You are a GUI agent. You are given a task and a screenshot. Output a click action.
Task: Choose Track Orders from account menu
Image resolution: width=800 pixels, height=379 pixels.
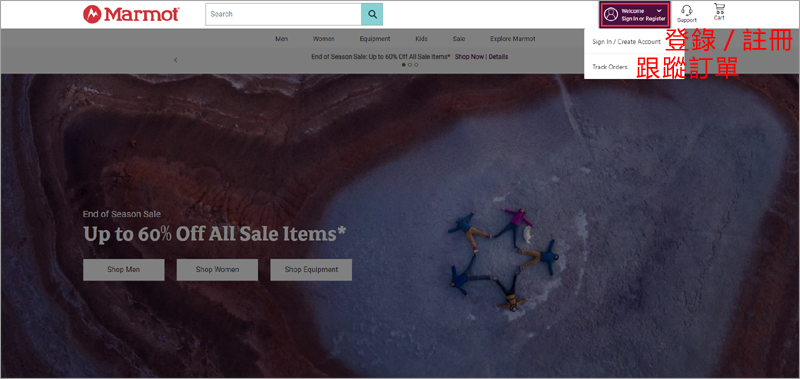pos(610,67)
